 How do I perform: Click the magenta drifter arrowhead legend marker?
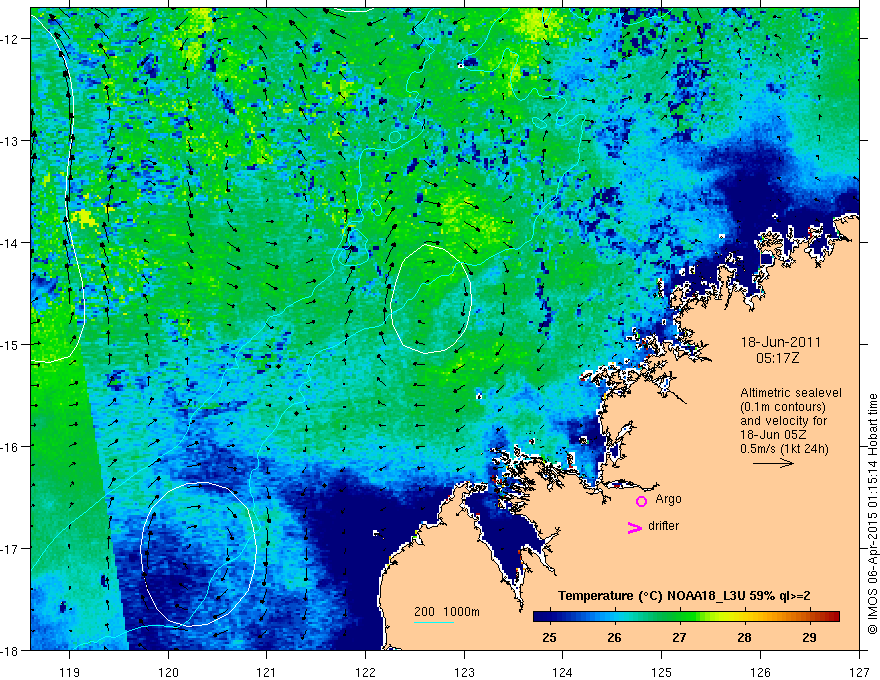click(x=634, y=527)
